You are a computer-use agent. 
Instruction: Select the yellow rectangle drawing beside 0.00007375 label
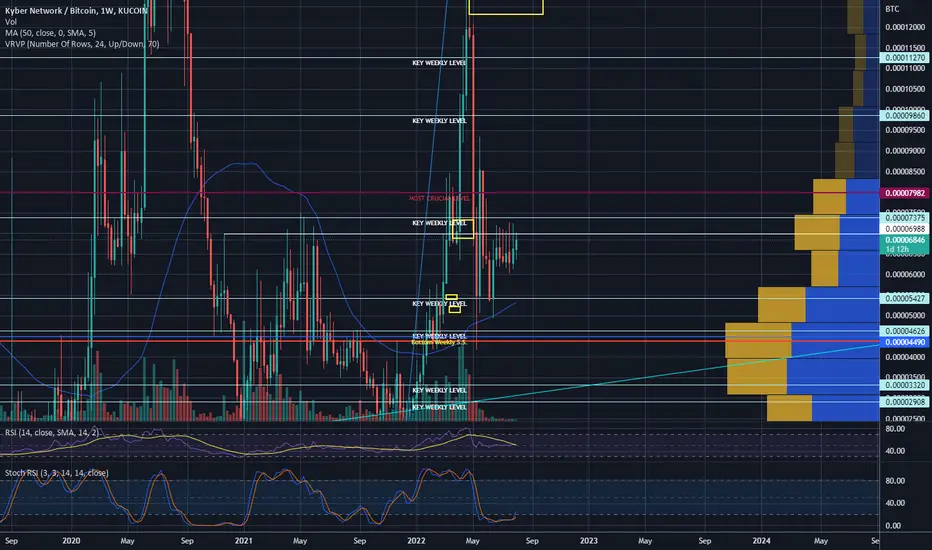click(463, 229)
